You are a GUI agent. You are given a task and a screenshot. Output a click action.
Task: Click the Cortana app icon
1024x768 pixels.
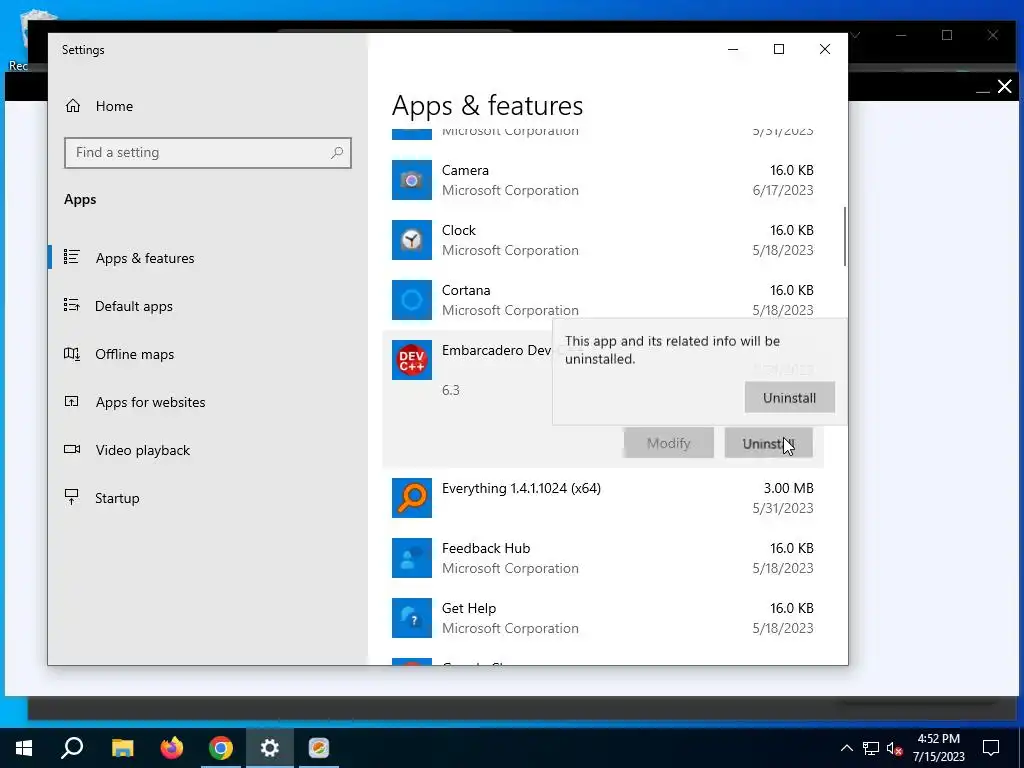(x=411, y=300)
